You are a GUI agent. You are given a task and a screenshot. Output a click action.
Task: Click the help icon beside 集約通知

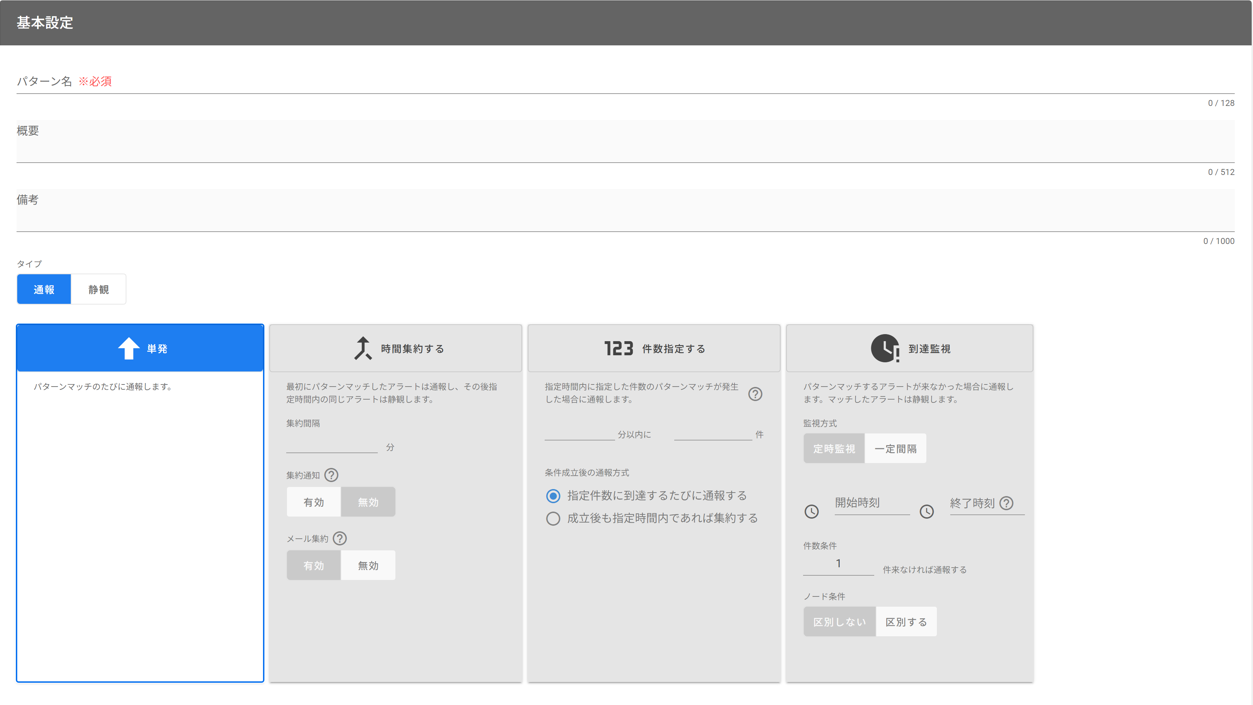[x=331, y=475]
